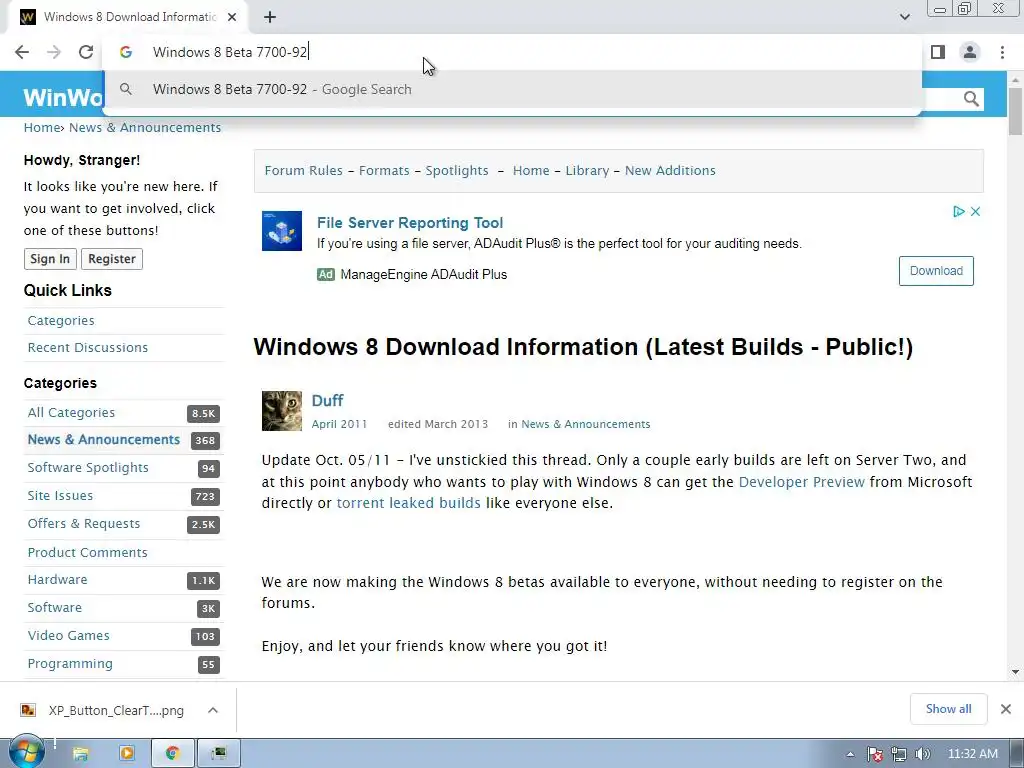Click the volume speaker tray icon
The height and width of the screenshot is (768, 1024).
pyautogui.click(x=922, y=754)
